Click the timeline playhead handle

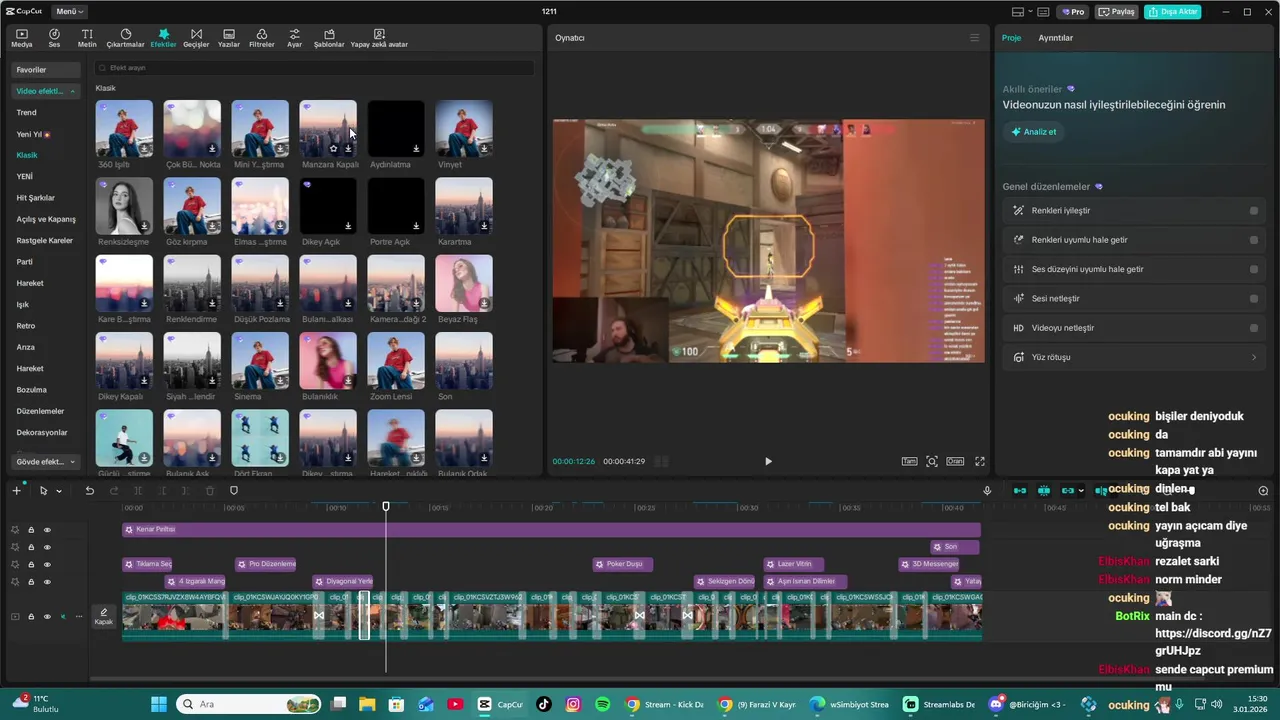point(386,506)
